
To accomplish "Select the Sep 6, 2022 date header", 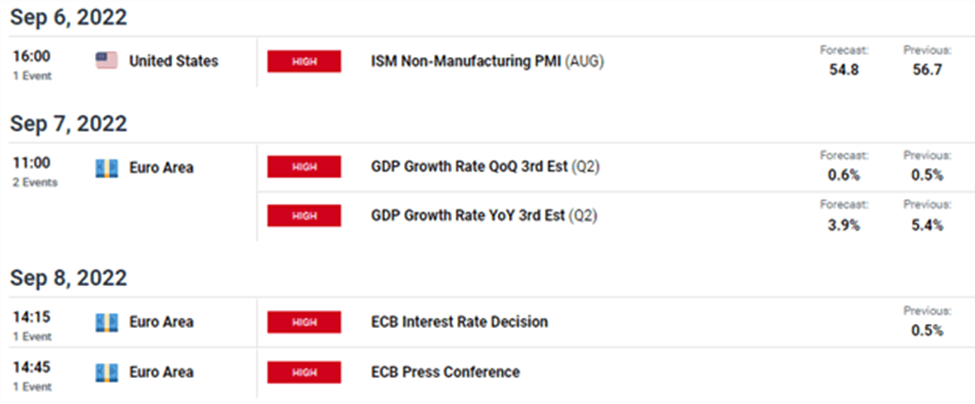I will coord(68,17).
